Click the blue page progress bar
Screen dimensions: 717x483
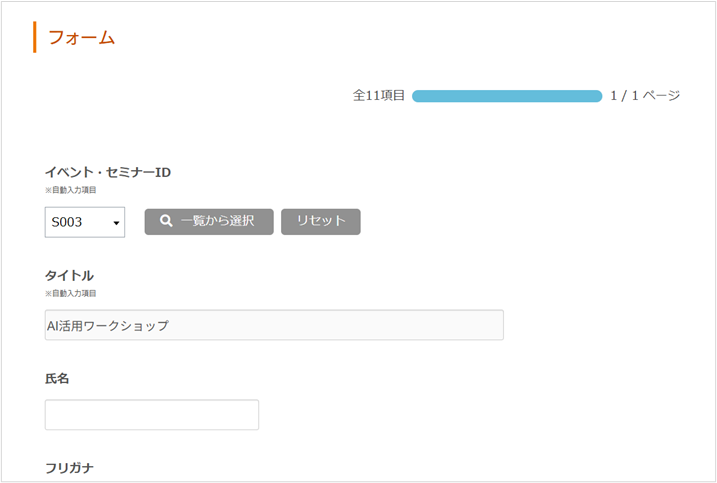pyautogui.click(x=507, y=96)
